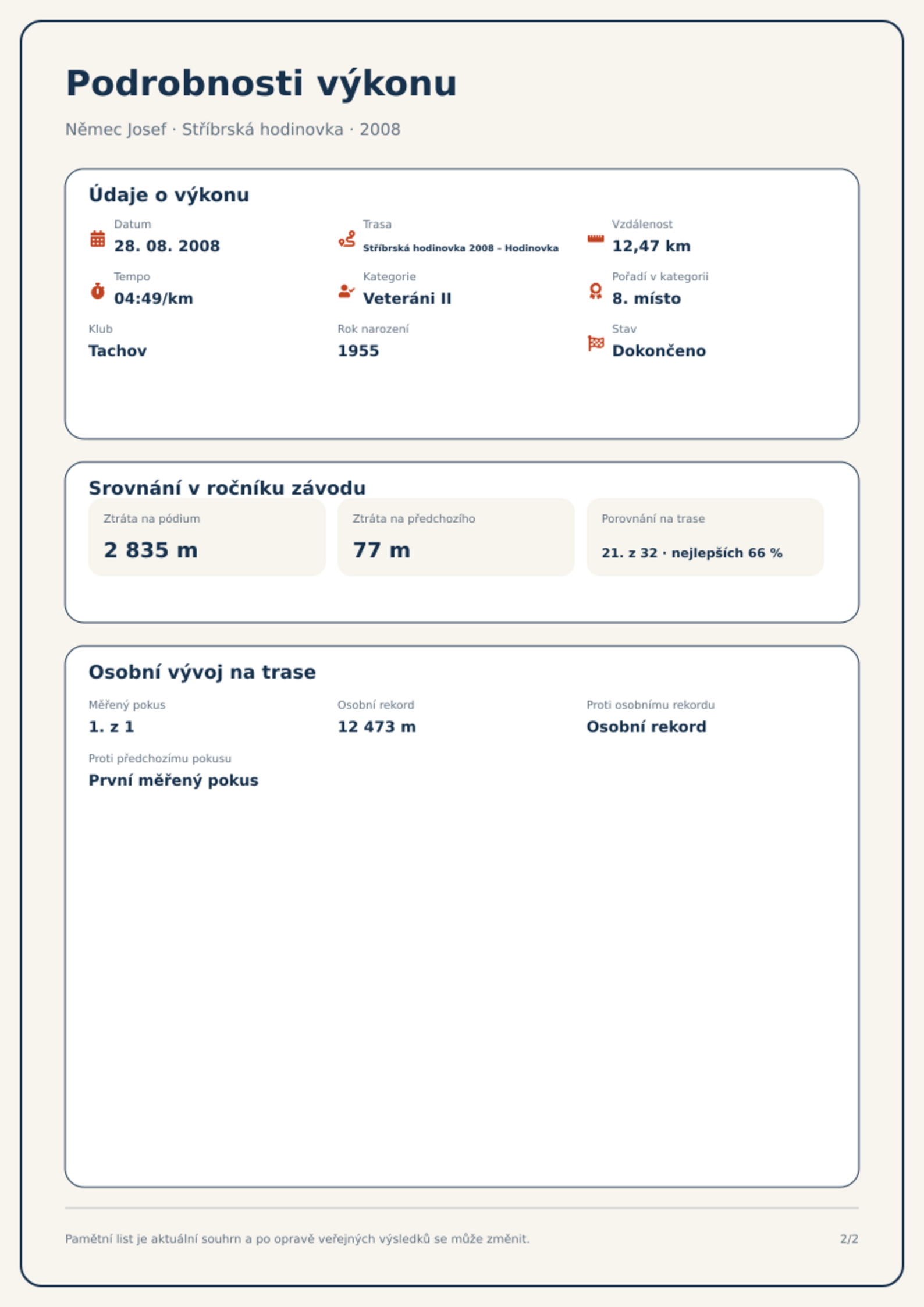Click the club name Tachov
This screenshot has width=924, height=1307.
(118, 351)
